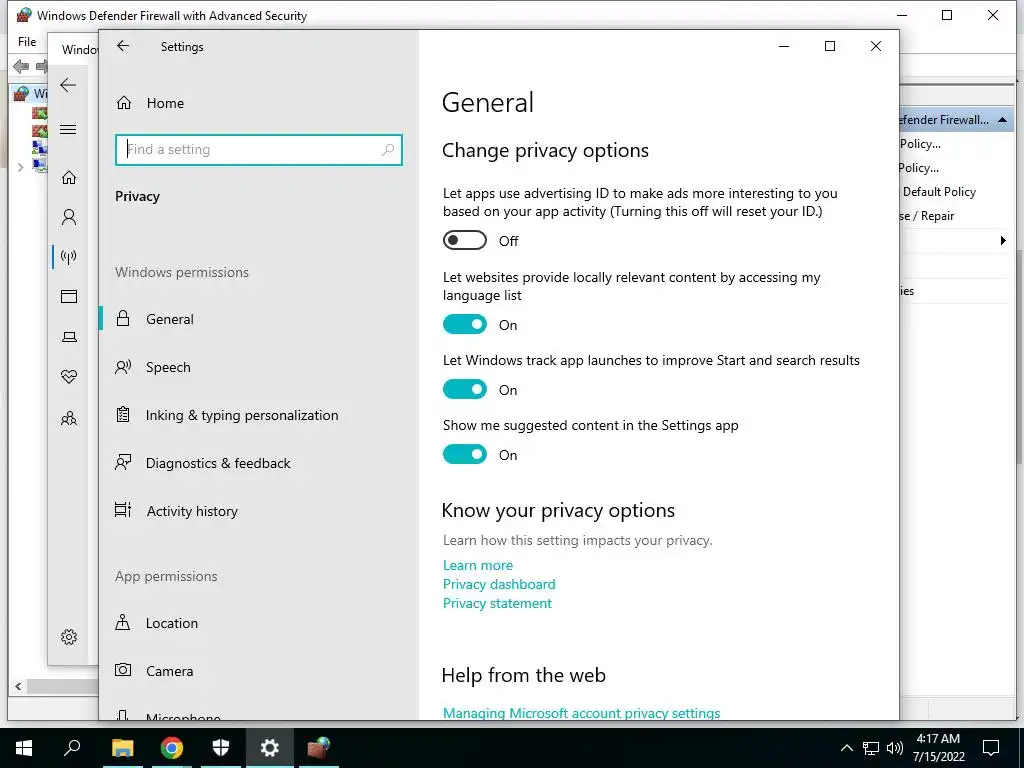
Task: Click the search magnifier in Find a setting
Action: [388, 150]
